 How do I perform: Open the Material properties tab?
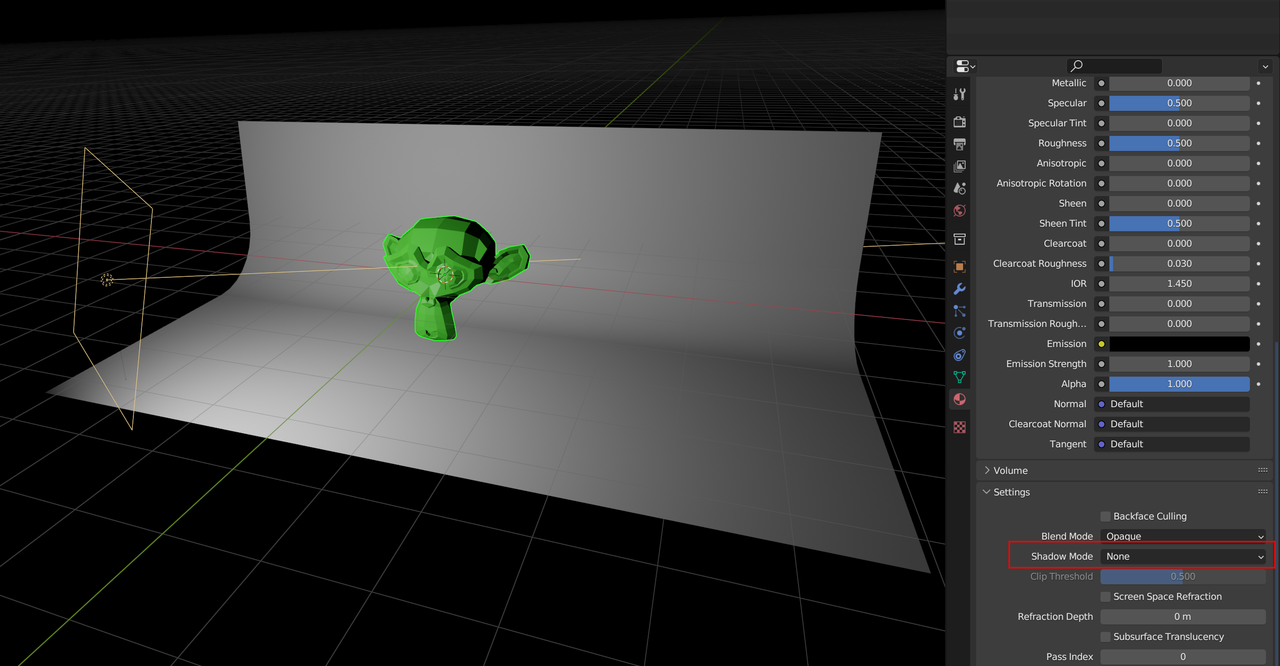click(x=960, y=399)
